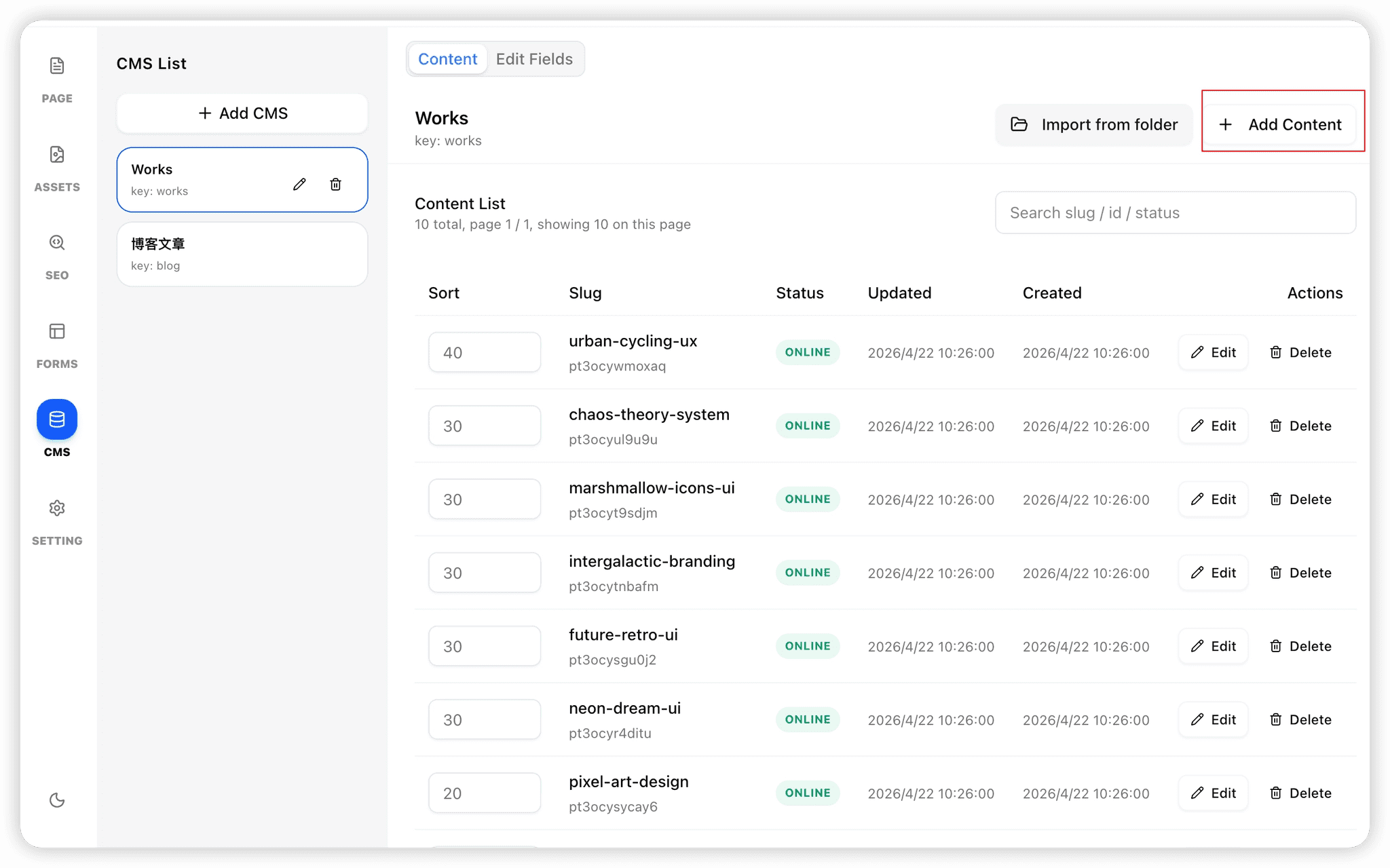Edit the urban-cycling-ux entry

point(1213,353)
